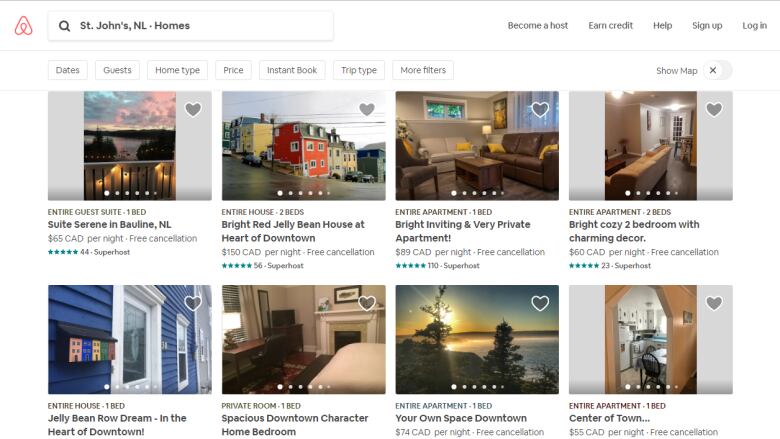Click ENTIRE GUEST SUITE · 1 BED label

point(97,212)
